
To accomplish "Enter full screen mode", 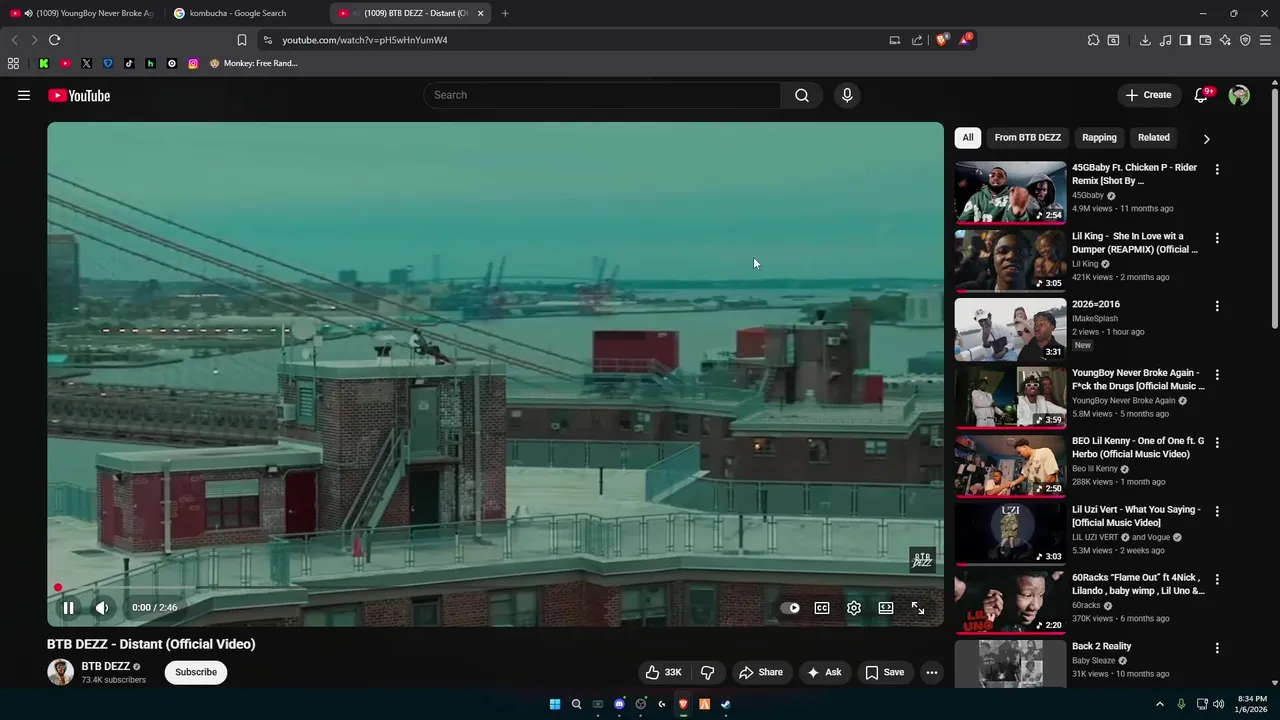I will click(918, 607).
